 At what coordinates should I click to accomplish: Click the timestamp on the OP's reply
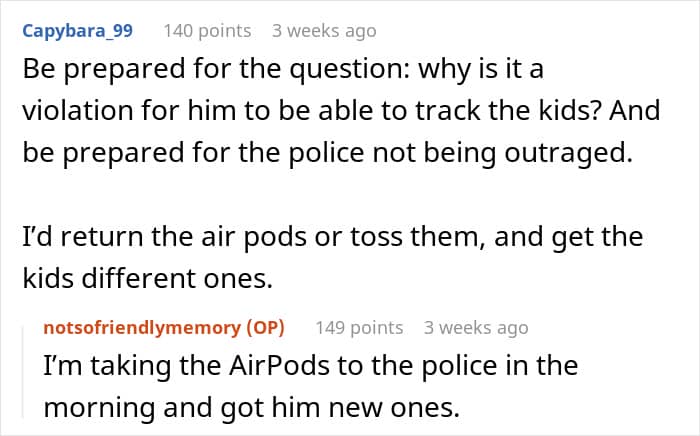(x=476, y=327)
